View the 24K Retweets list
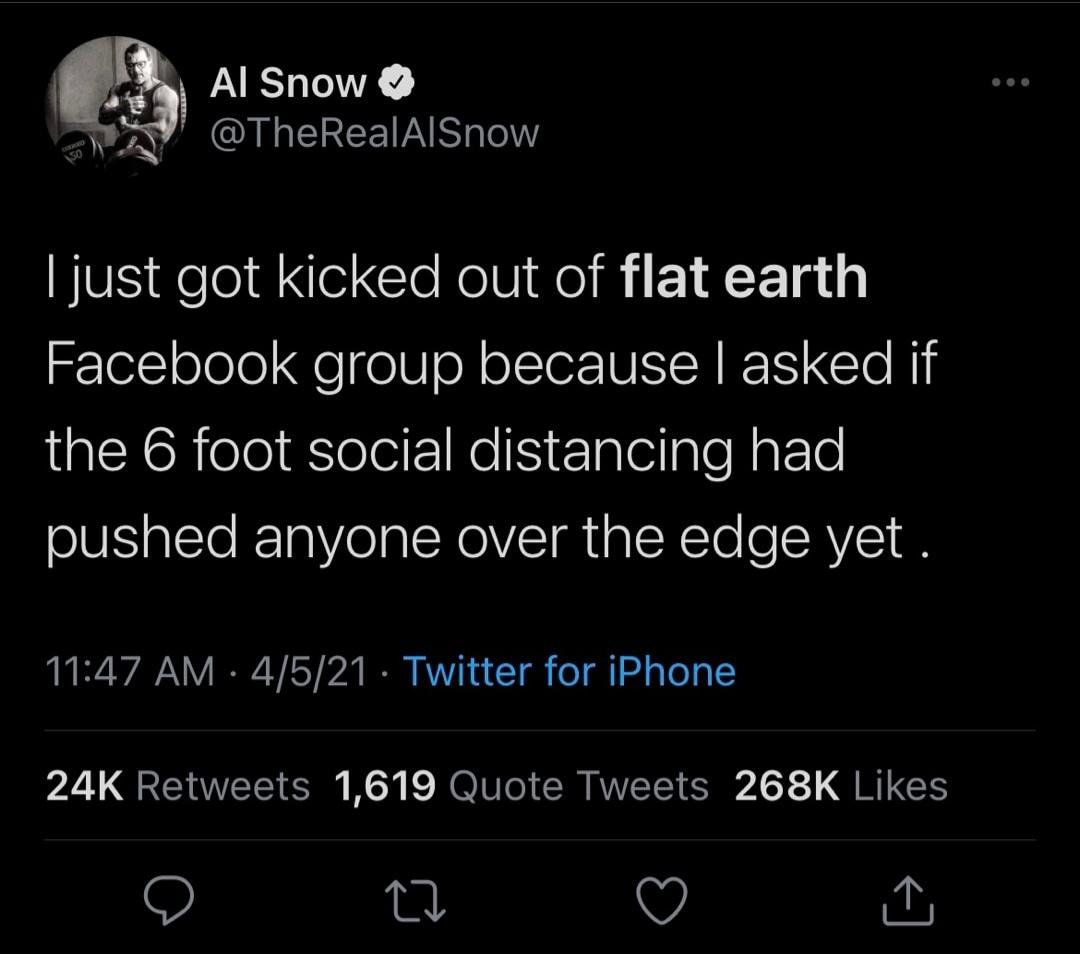 pos(178,786)
